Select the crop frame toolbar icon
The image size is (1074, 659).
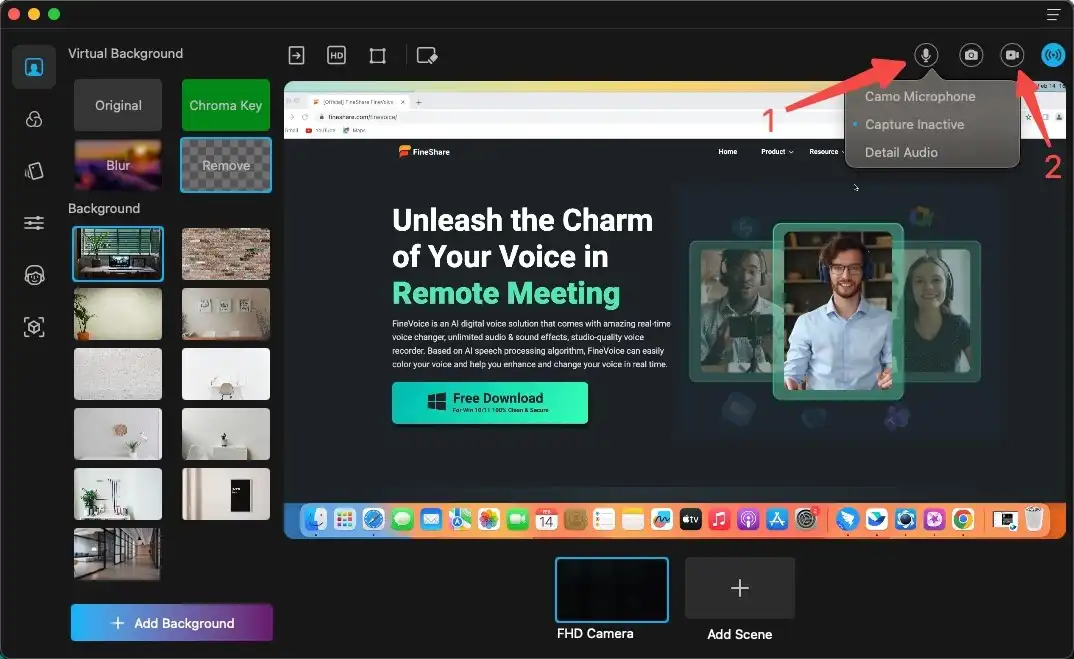377,55
